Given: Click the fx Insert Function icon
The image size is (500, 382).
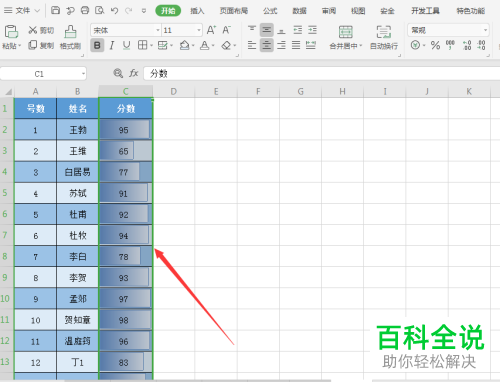Looking at the screenshot, I should point(134,73).
